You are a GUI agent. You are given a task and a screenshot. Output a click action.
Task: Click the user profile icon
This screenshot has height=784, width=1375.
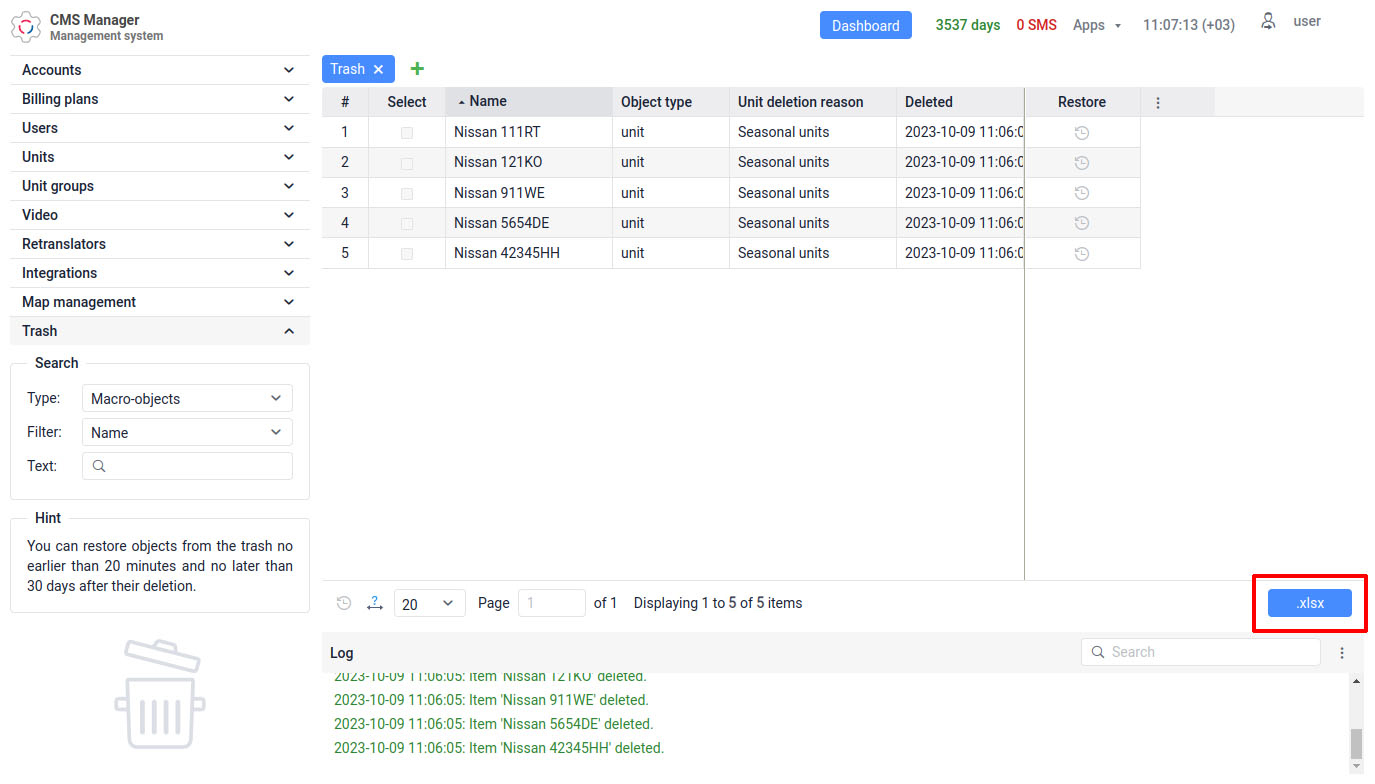(1268, 22)
